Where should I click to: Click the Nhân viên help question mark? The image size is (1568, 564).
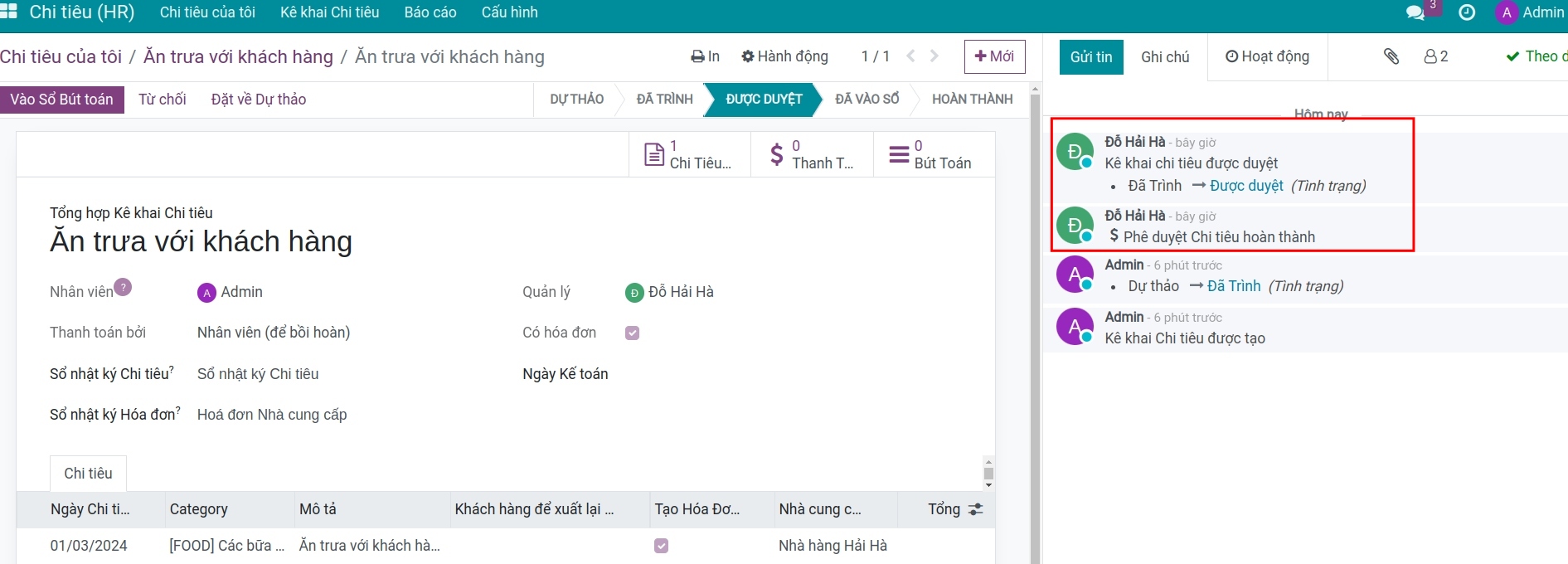click(x=123, y=287)
